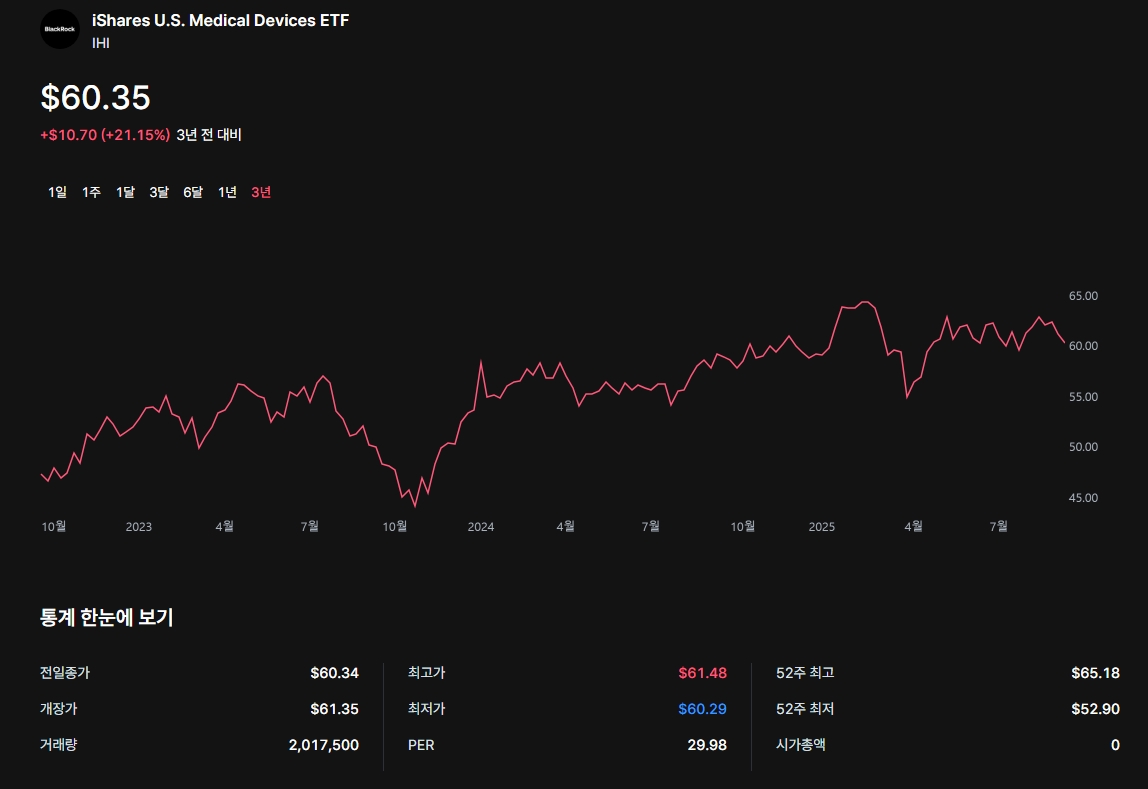Click the 전일종가 label
The height and width of the screenshot is (789, 1148).
(x=65, y=673)
